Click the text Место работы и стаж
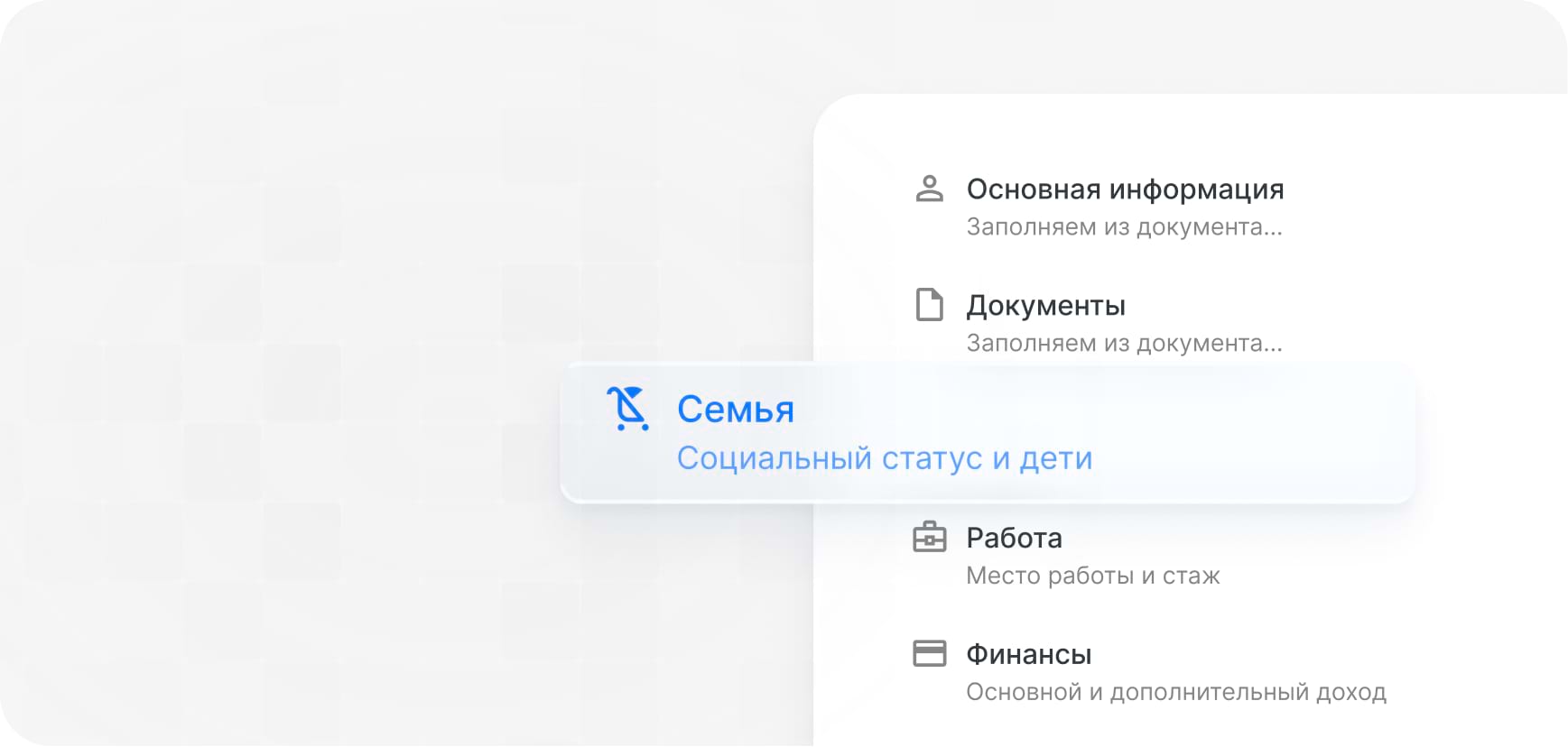 coord(1092,576)
